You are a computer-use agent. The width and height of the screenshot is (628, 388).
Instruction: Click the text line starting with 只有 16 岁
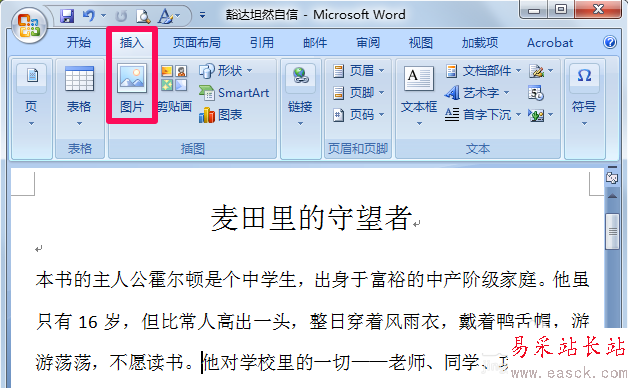point(312,321)
